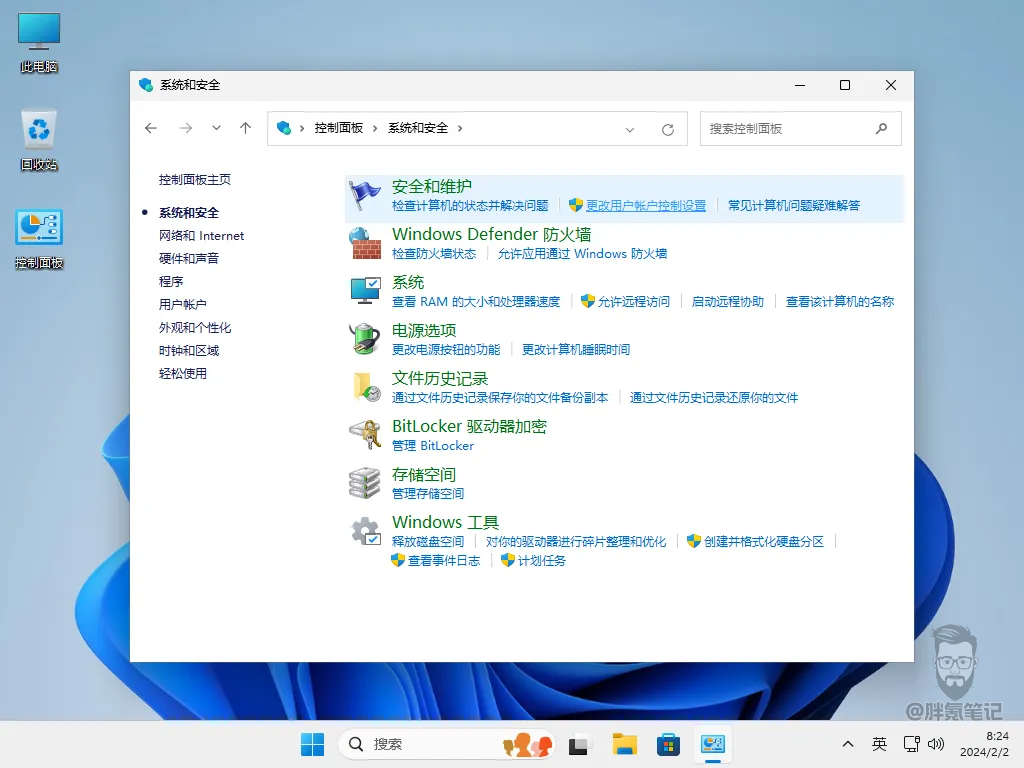Expand chevron after 控制面板 in breadcrumb
The height and width of the screenshot is (768, 1024).
coord(375,128)
